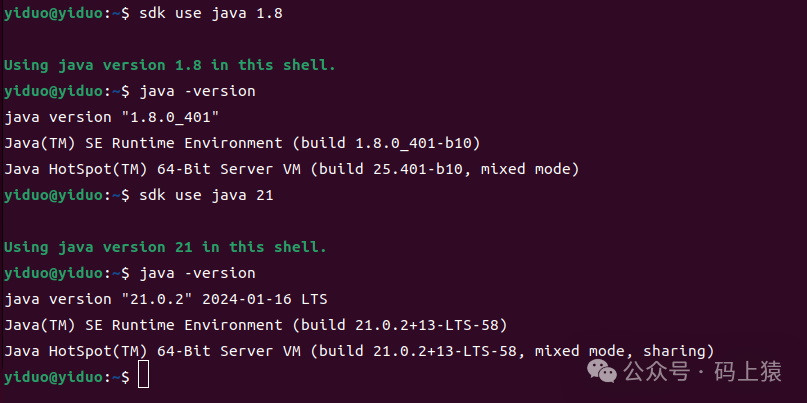Screen dimensions: 807x403
Task: Click the yiduo@yiduo prompt on the first line
Action: pos(54,14)
